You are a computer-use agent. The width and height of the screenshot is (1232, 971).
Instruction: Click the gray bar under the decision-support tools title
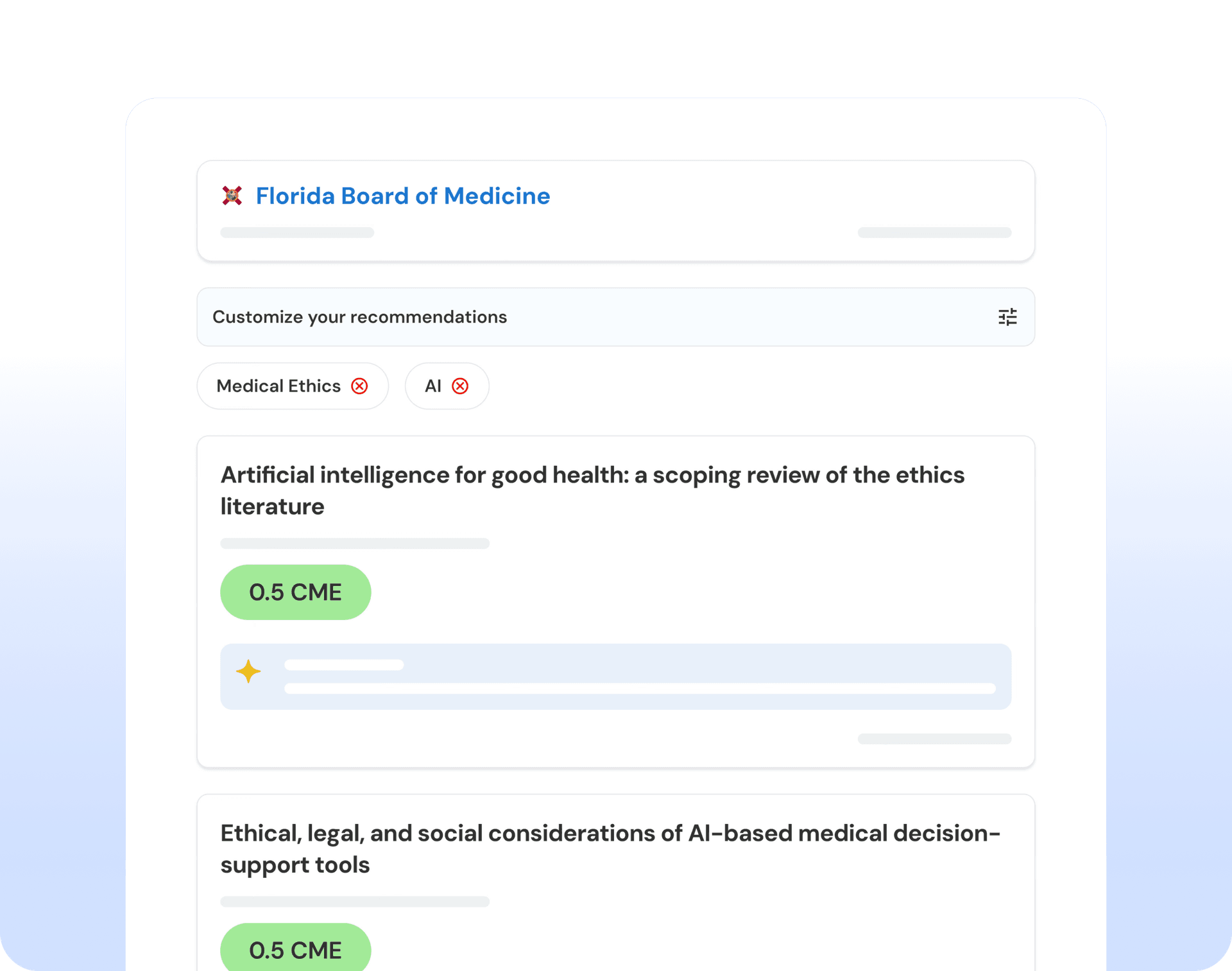(x=355, y=902)
